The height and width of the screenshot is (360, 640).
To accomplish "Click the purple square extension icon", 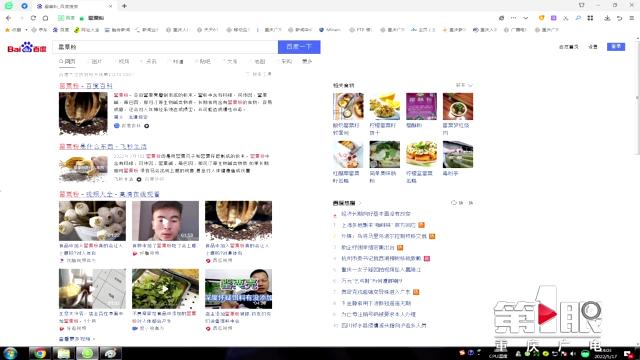I will click(x=554, y=18).
